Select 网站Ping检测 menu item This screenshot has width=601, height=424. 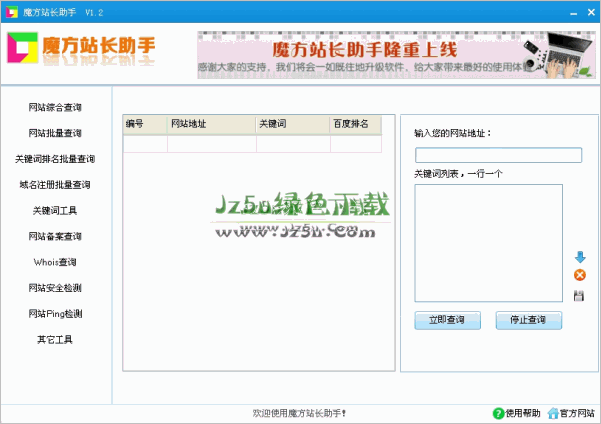click(55, 314)
